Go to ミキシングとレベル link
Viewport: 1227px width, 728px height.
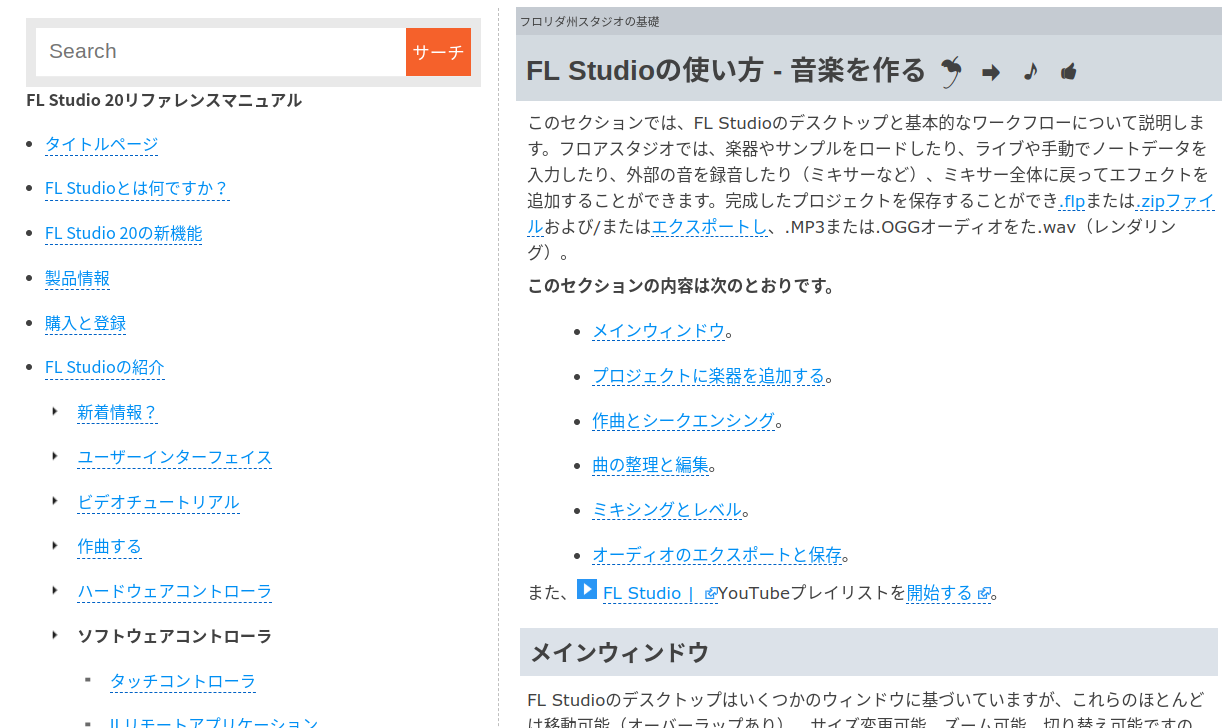pyautogui.click(x=667, y=510)
